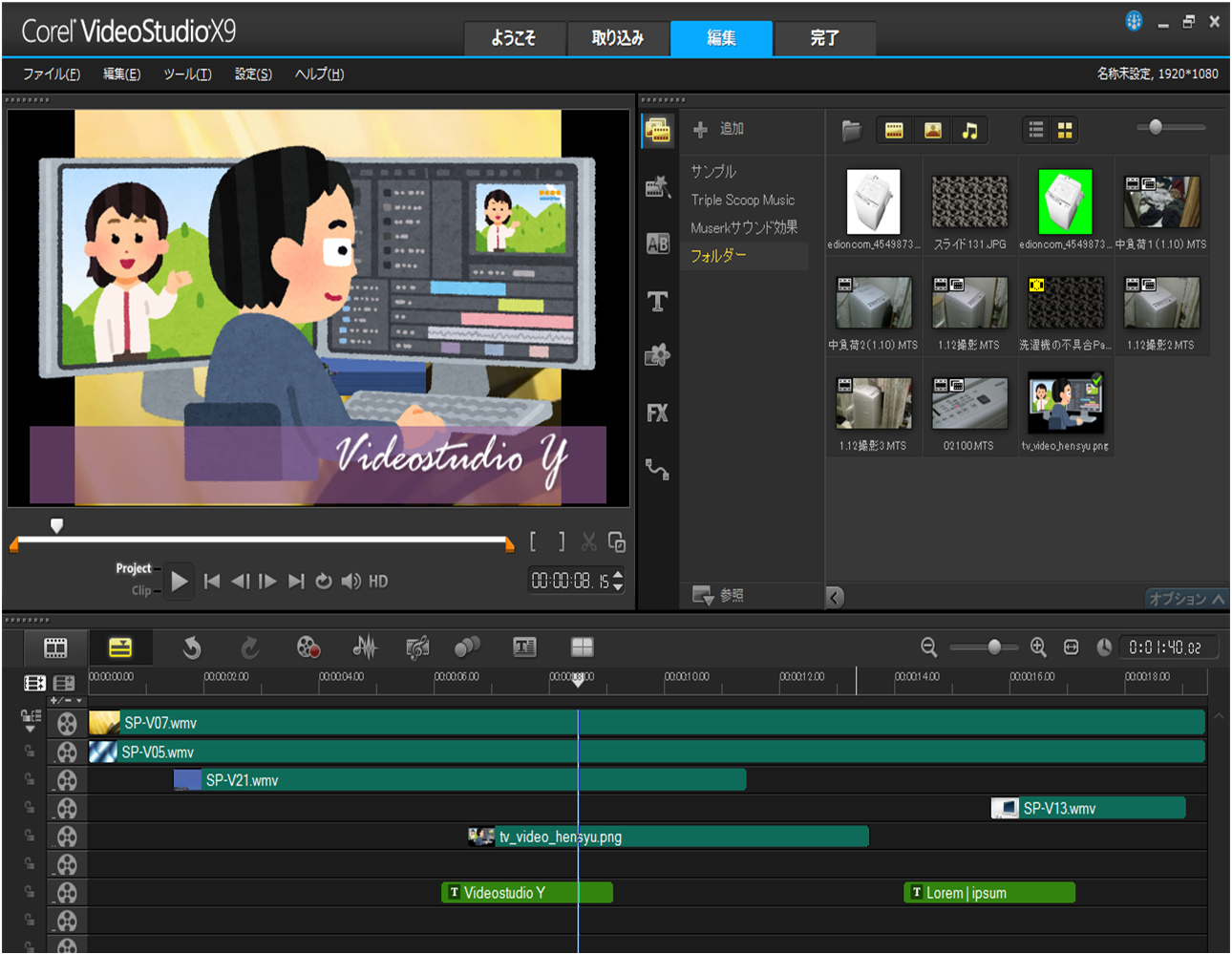Image resolution: width=1232 pixels, height=954 pixels.
Task: Open the Media library panel icon
Action: 657,130
